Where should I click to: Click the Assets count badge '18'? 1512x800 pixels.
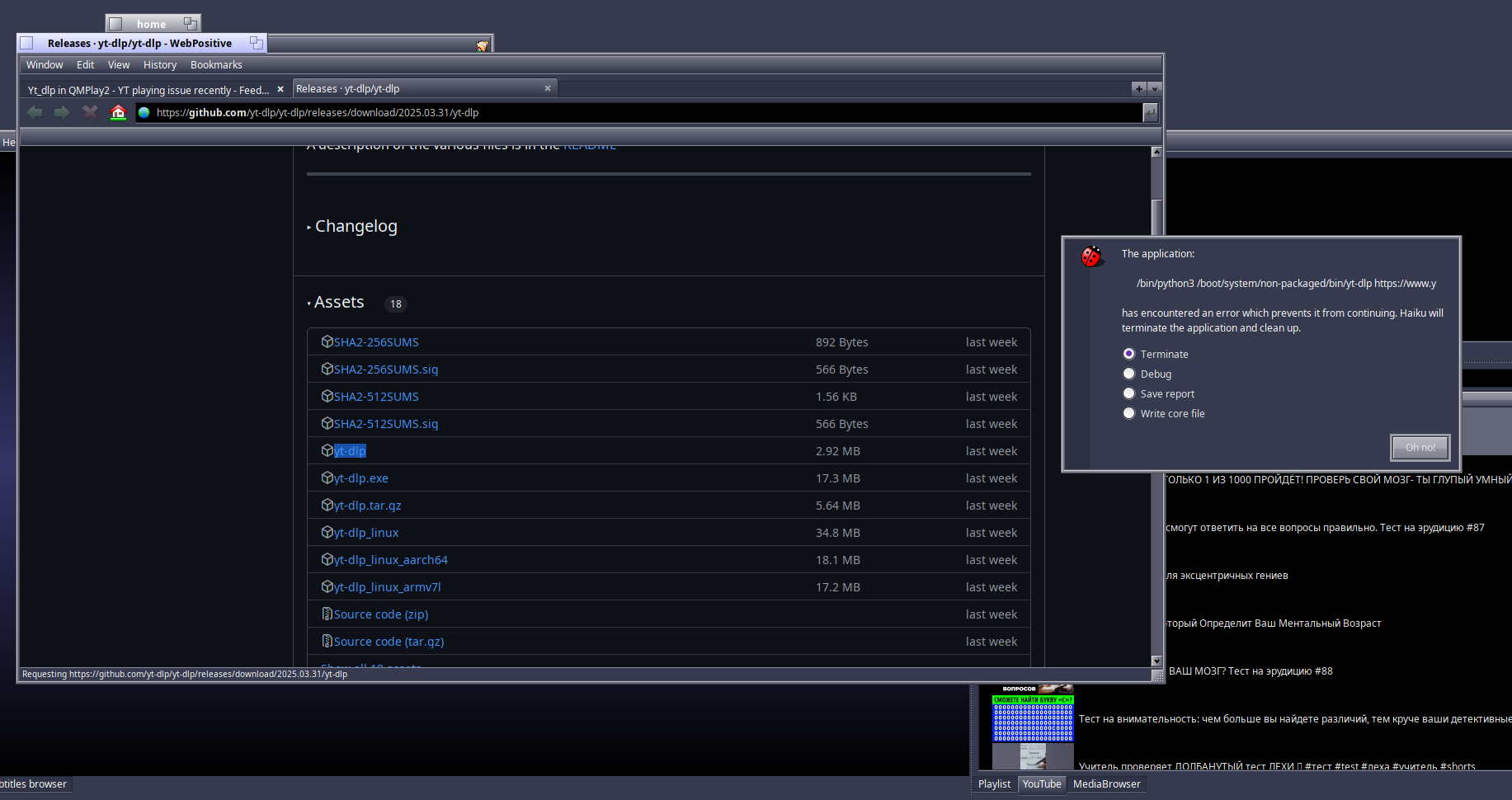[396, 304]
